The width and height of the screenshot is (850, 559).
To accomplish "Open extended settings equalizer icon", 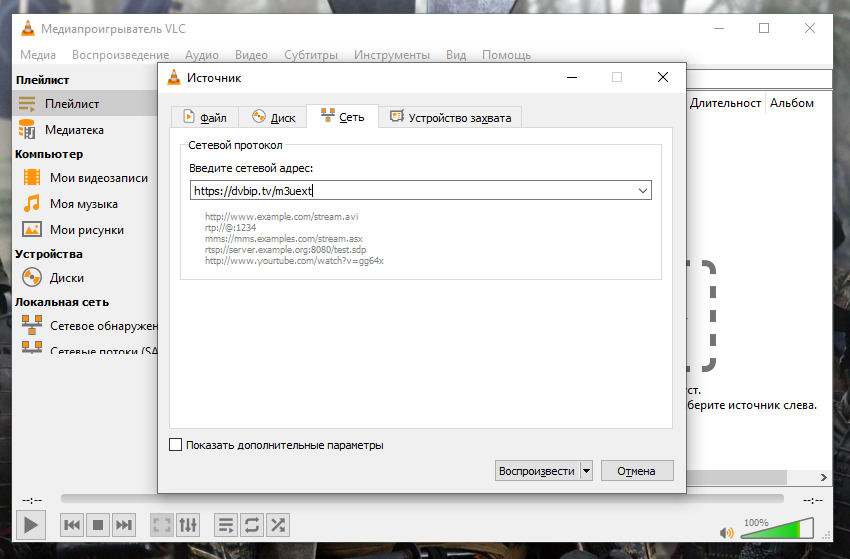I will point(188,525).
